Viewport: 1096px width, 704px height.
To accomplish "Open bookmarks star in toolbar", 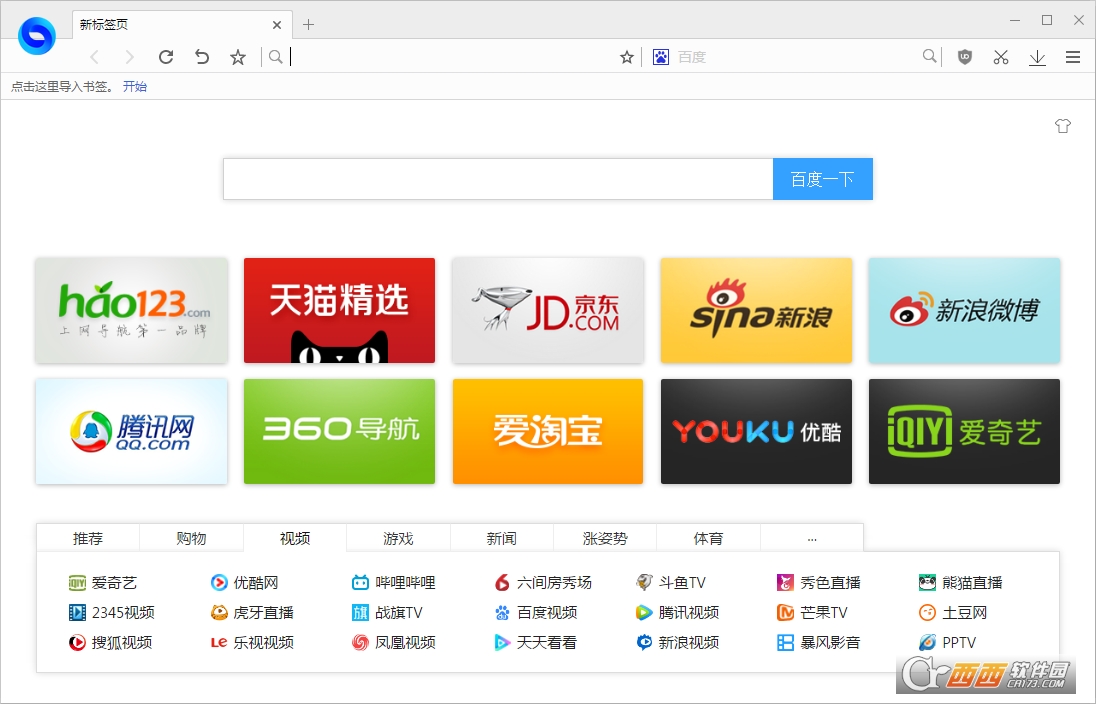I will point(238,57).
